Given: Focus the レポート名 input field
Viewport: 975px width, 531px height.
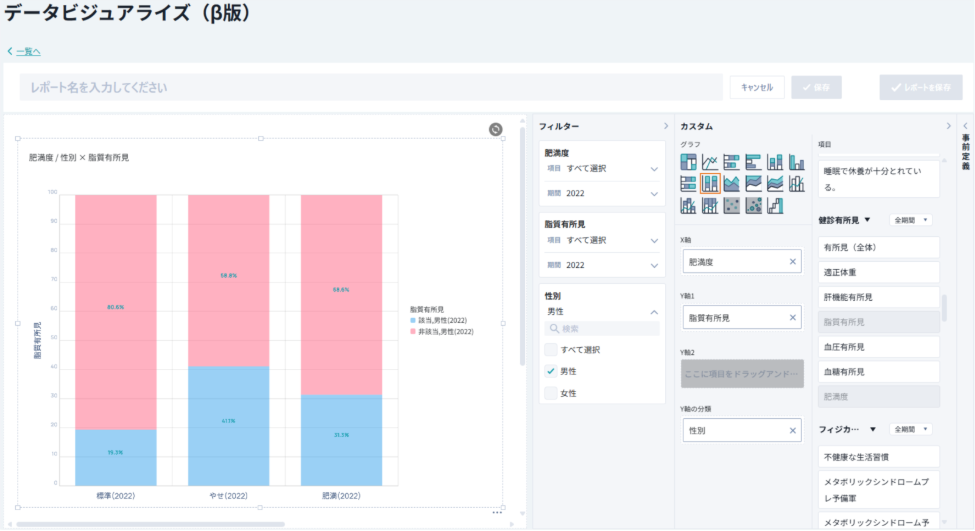Looking at the screenshot, I should pos(371,88).
